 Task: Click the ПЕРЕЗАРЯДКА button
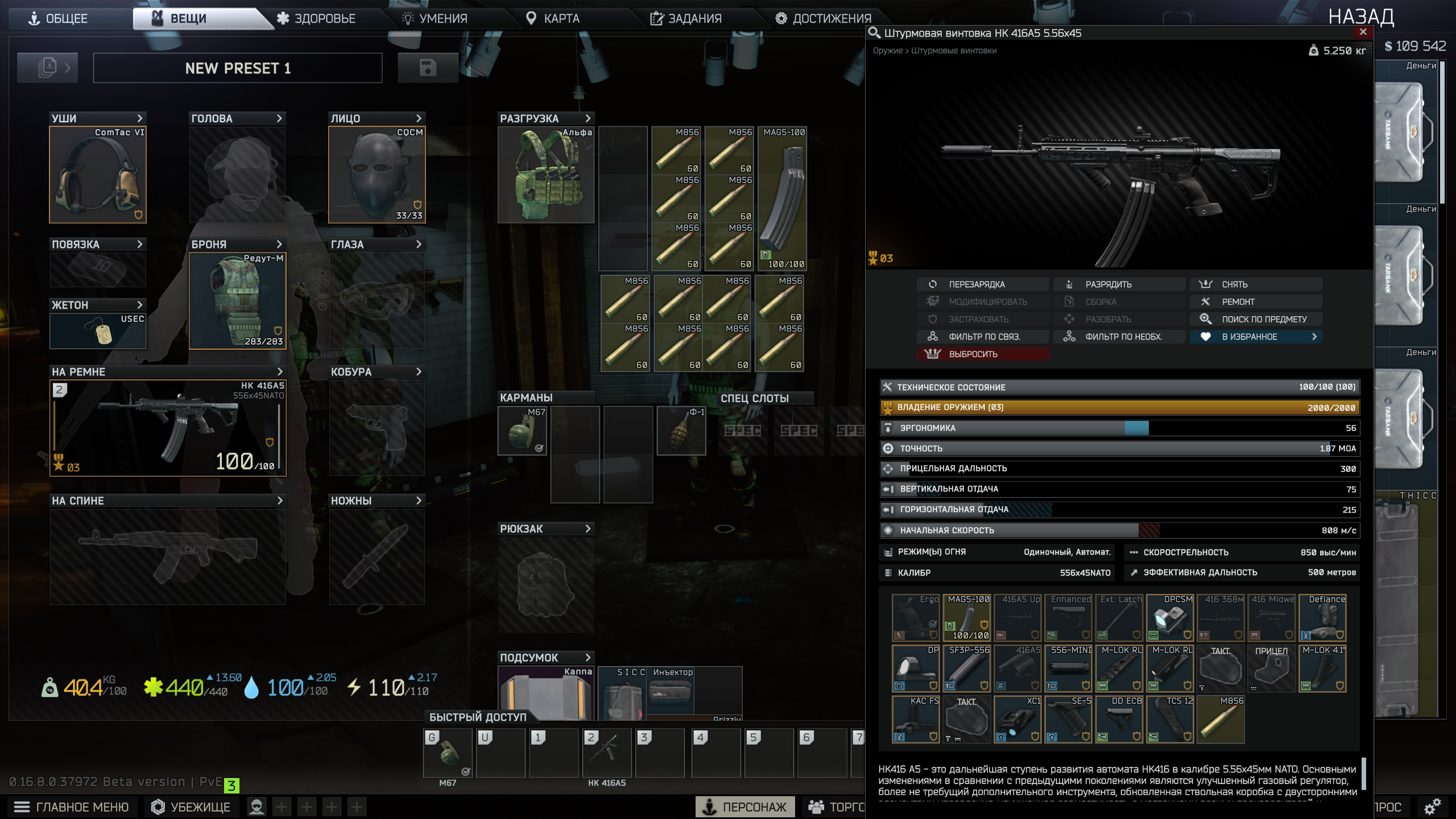click(983, 284)
